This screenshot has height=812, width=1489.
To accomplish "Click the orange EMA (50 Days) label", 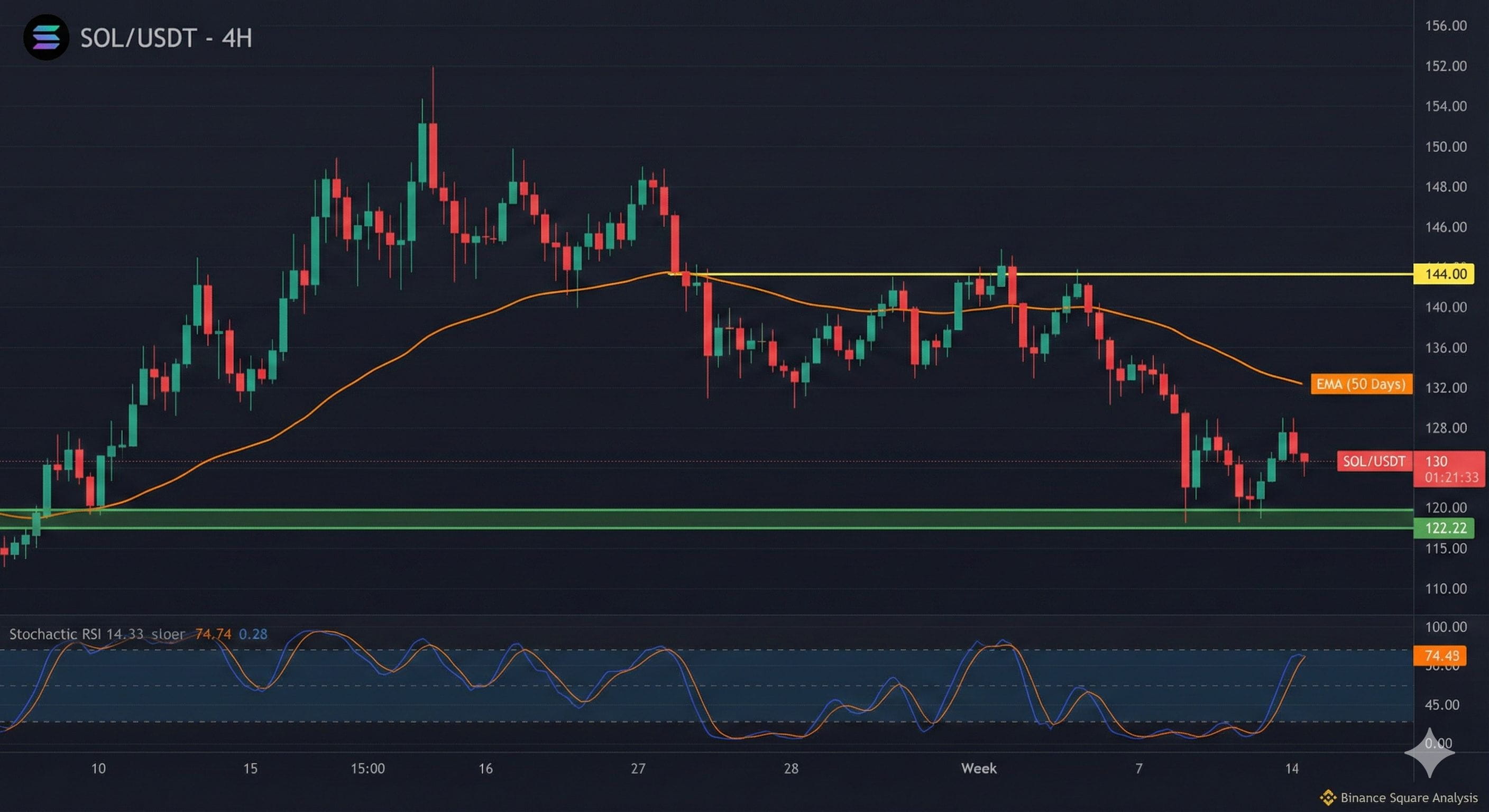I will click(x=1361, y=384).
